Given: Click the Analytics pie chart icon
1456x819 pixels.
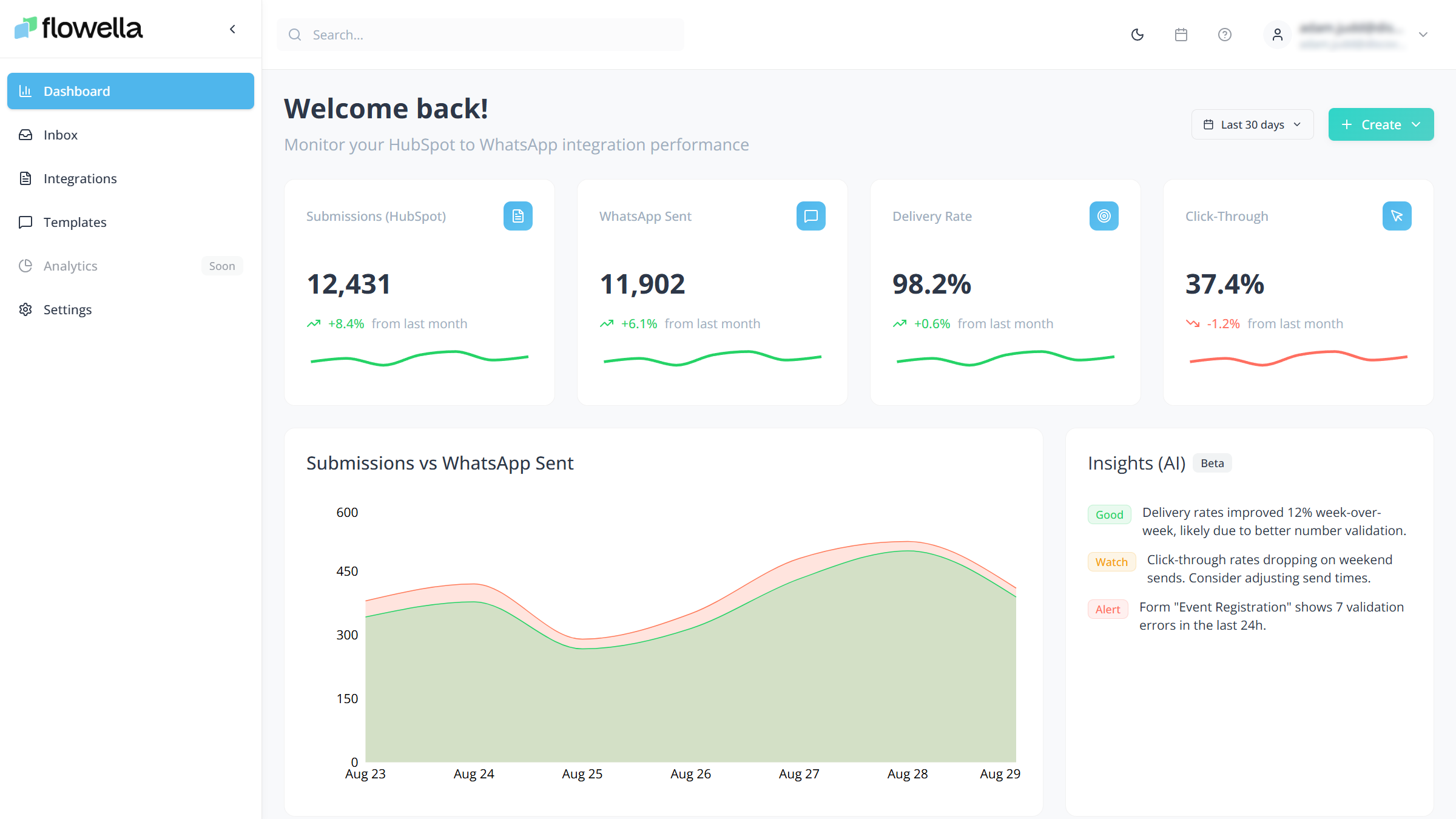Looking at the screenshot, I should [25, 266].
